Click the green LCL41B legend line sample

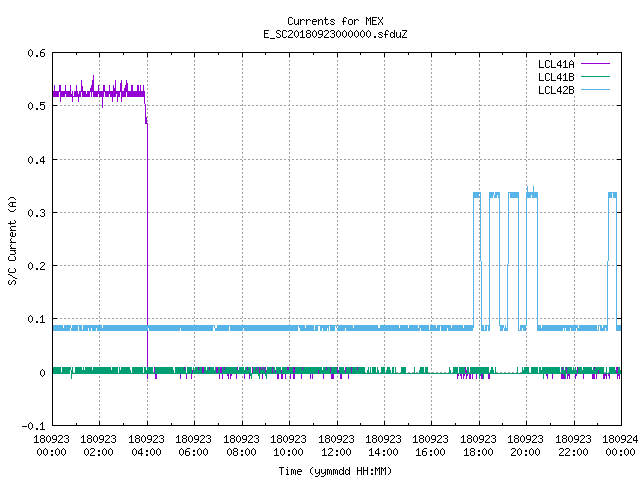click(595, 77)
